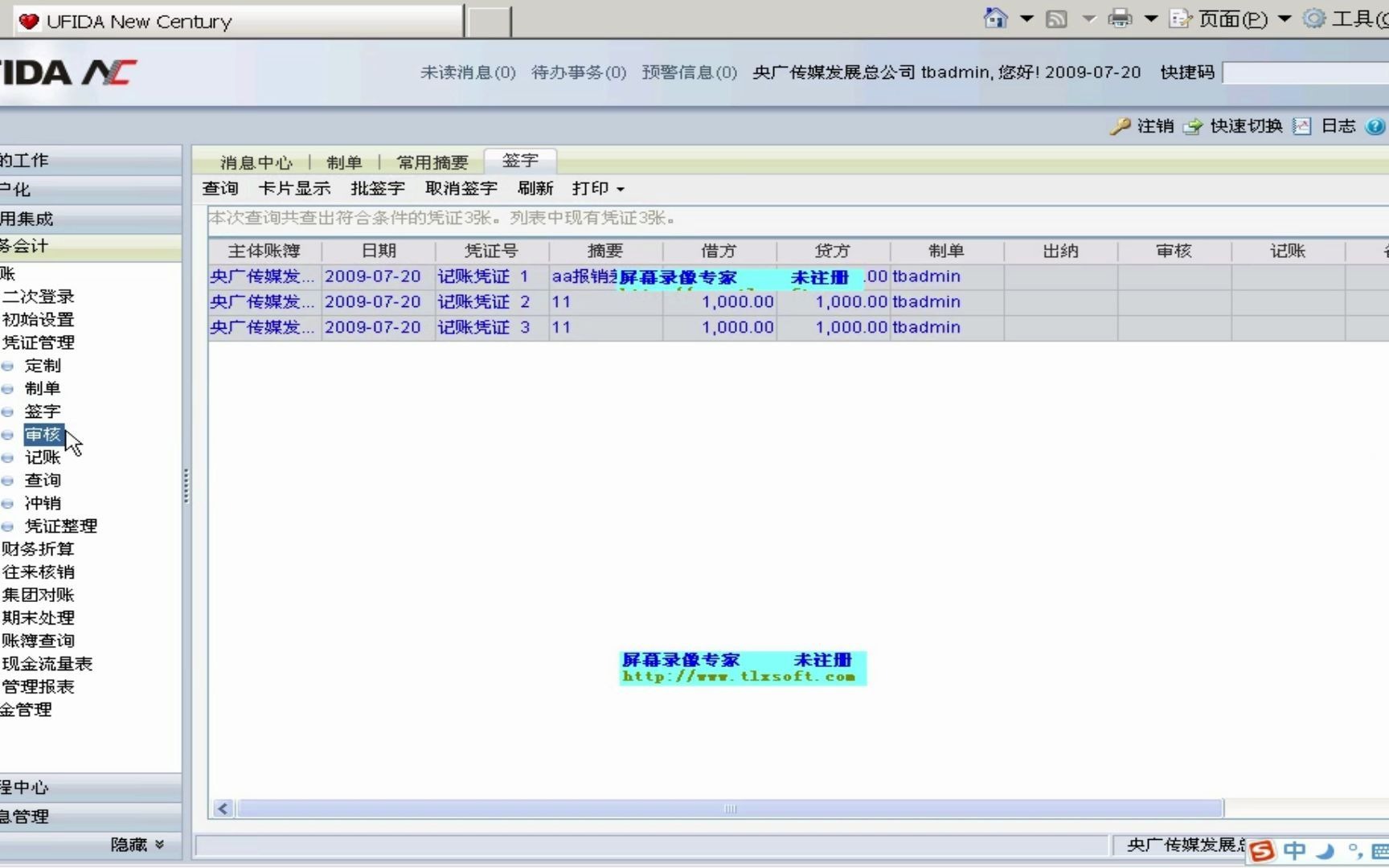Select voucher row 记账凭证 3
Image resolution: width=1389 pixels, height=868 pixels.
(x=798, y=328)
